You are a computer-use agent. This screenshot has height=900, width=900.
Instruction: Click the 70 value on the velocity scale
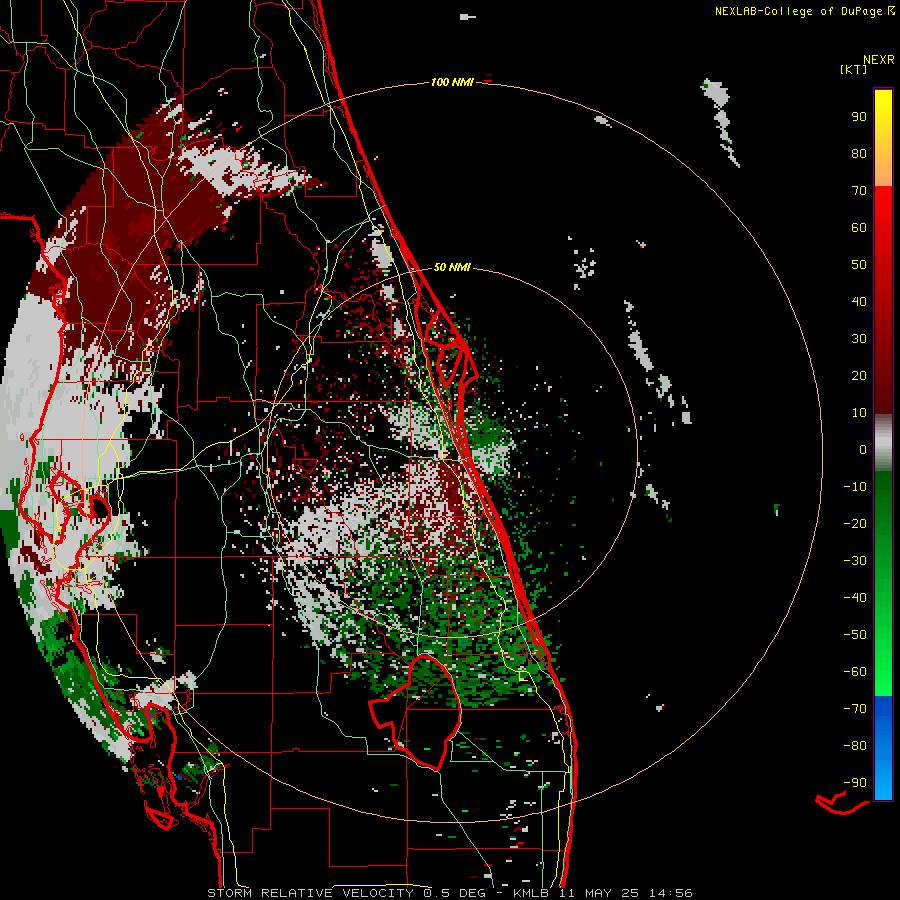coord(859,191)
